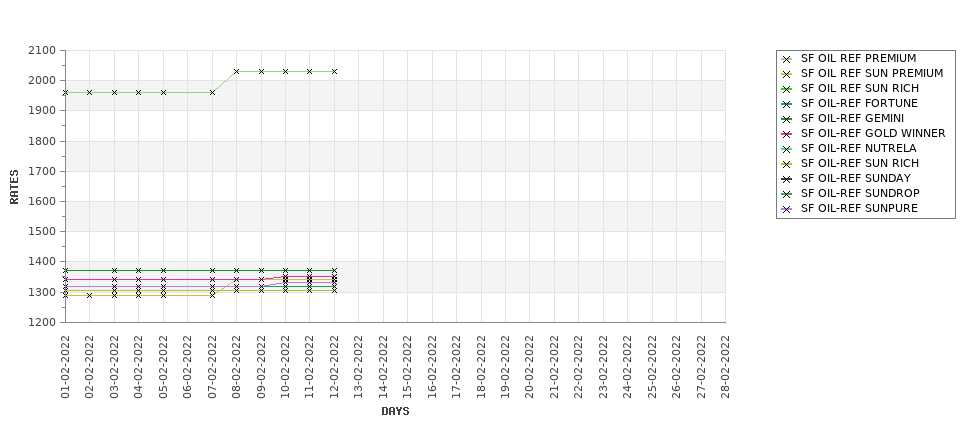
Task: Click the 1800 value on the rates axis
Action: tap(42, 141)
